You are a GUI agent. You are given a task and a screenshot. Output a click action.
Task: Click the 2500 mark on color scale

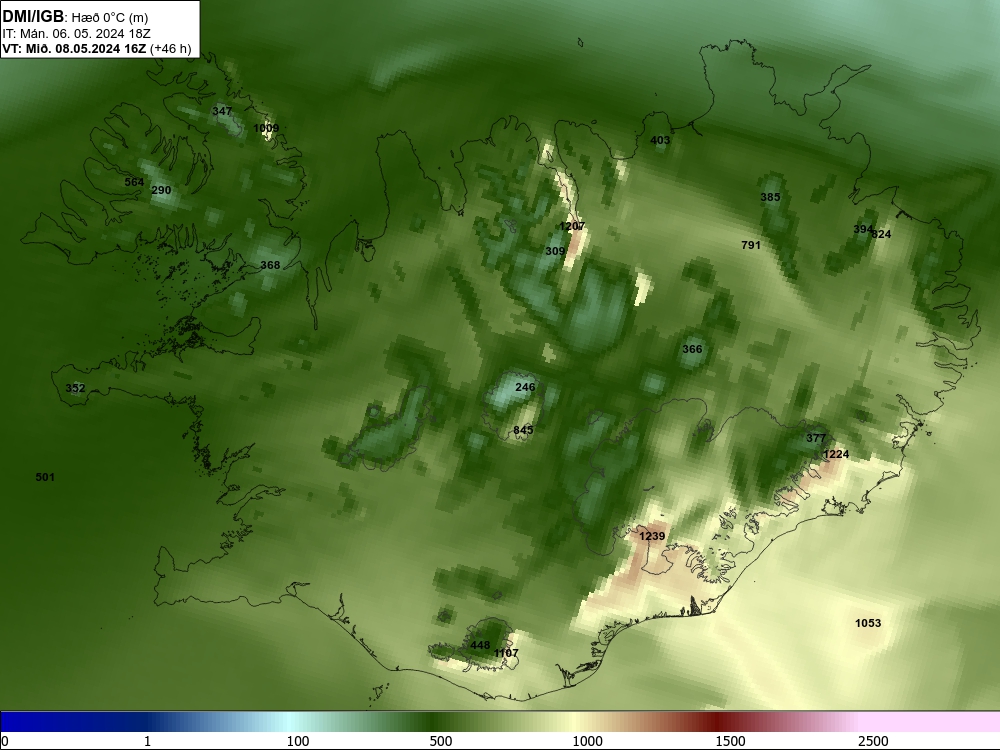tap(873, 741)
